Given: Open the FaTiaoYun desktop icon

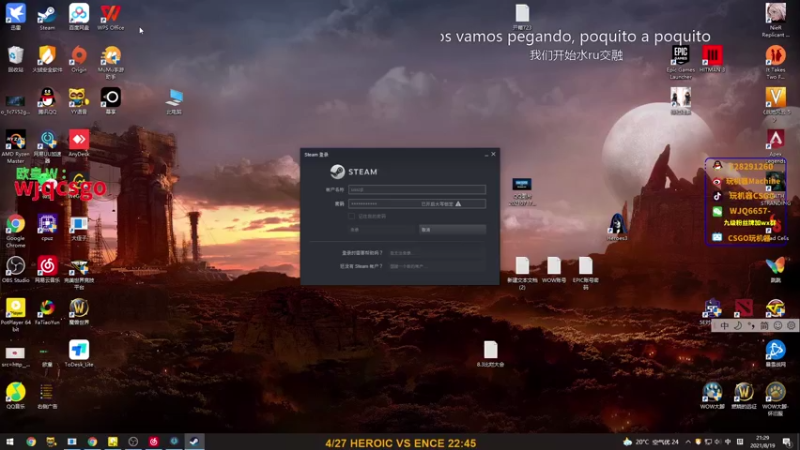Looking at the screenshot, I should click(47, 311).
